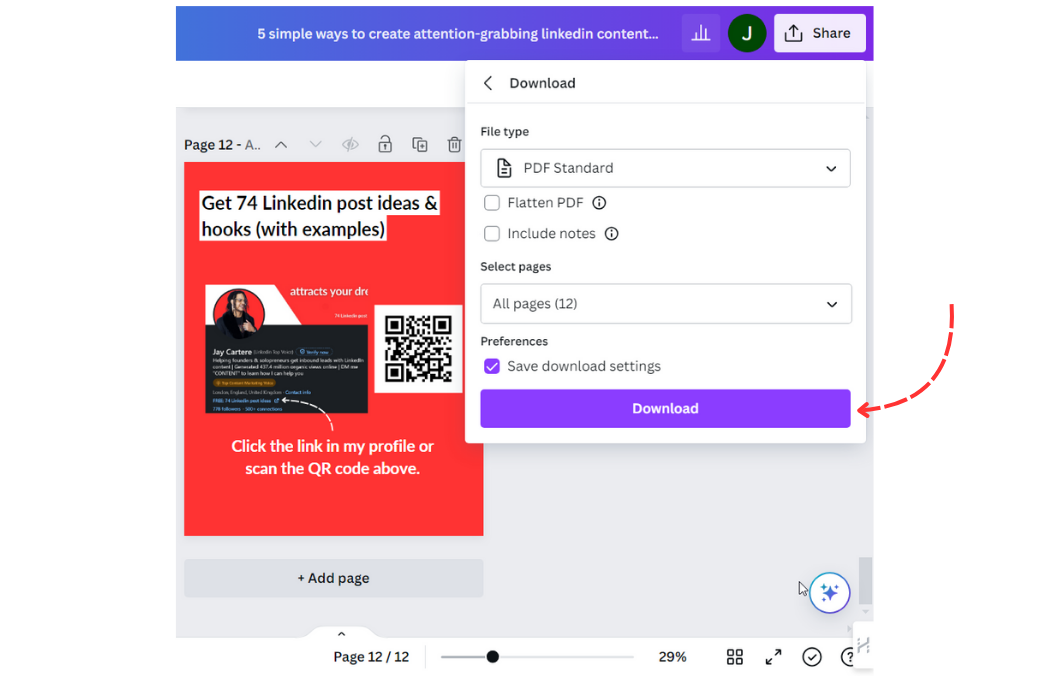This screenshot has width=1049, height=682.
Task: Open the checkmark design checker icon
Action: pyautogui.click(x=812, y=657)
